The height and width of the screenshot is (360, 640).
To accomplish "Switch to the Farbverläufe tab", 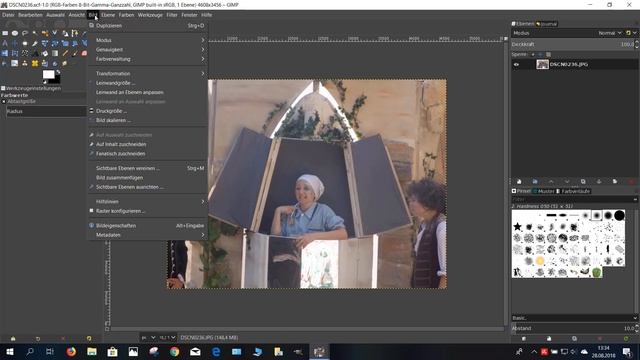I will click(x=573, y=191).
